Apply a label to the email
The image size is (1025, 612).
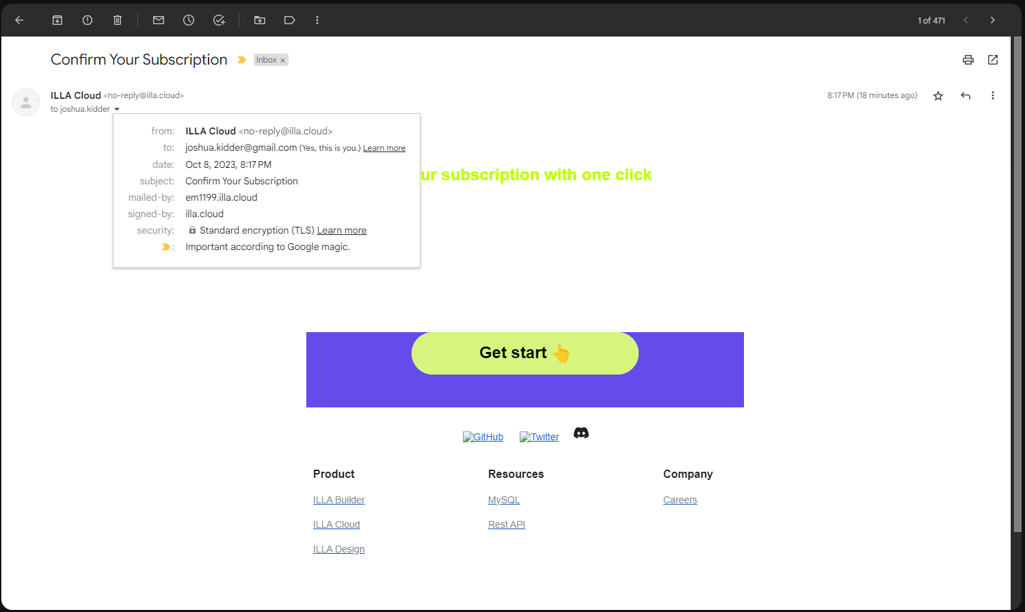click(289, 20)
